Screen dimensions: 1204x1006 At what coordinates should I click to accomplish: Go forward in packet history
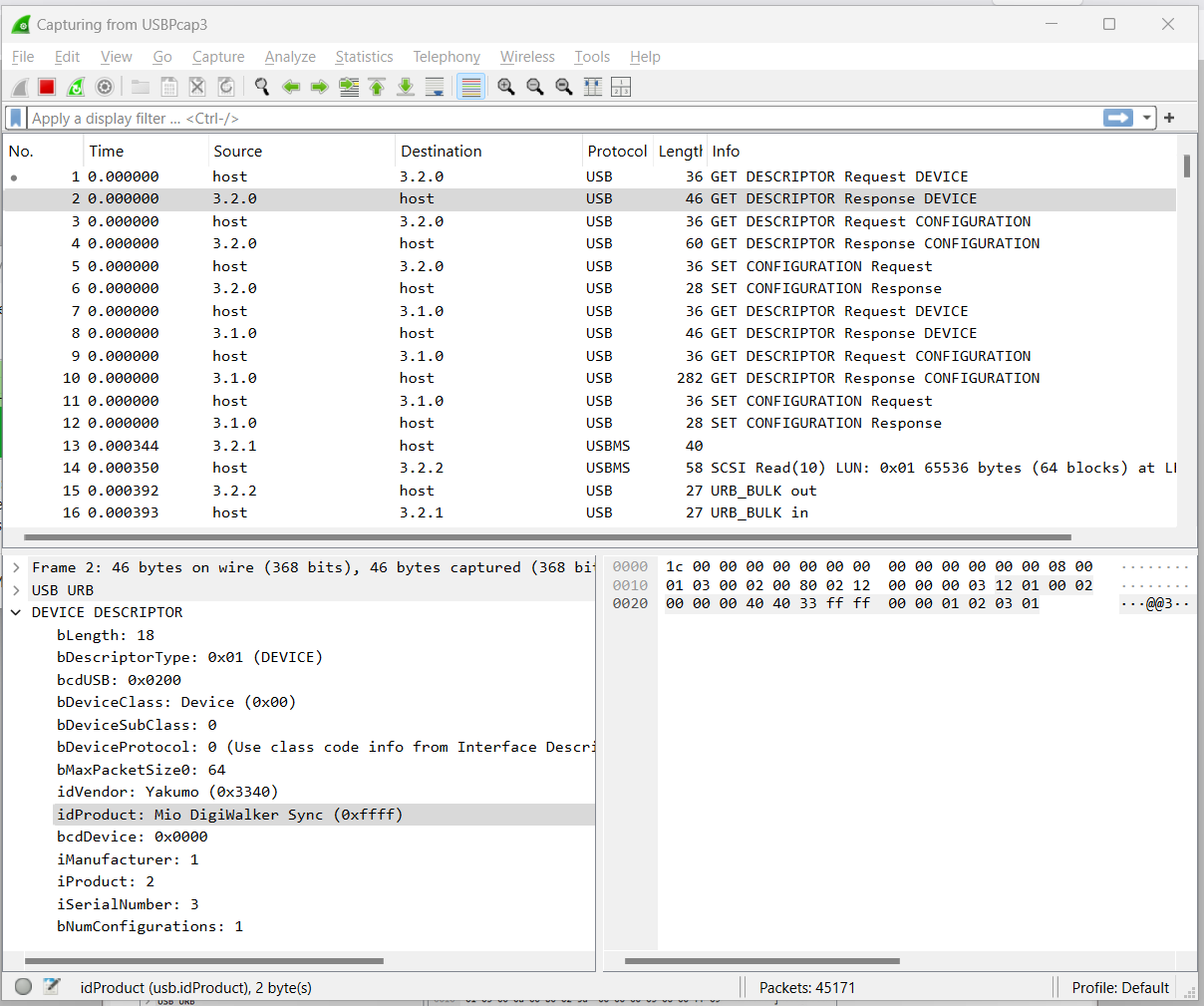click(x=320, y=87)
